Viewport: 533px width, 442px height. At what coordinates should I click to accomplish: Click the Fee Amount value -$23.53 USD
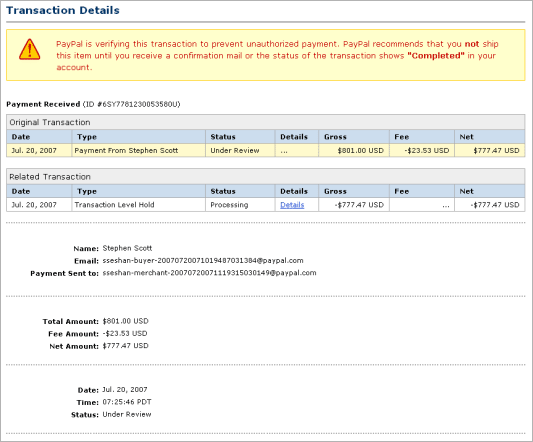[x=125, y=334]
